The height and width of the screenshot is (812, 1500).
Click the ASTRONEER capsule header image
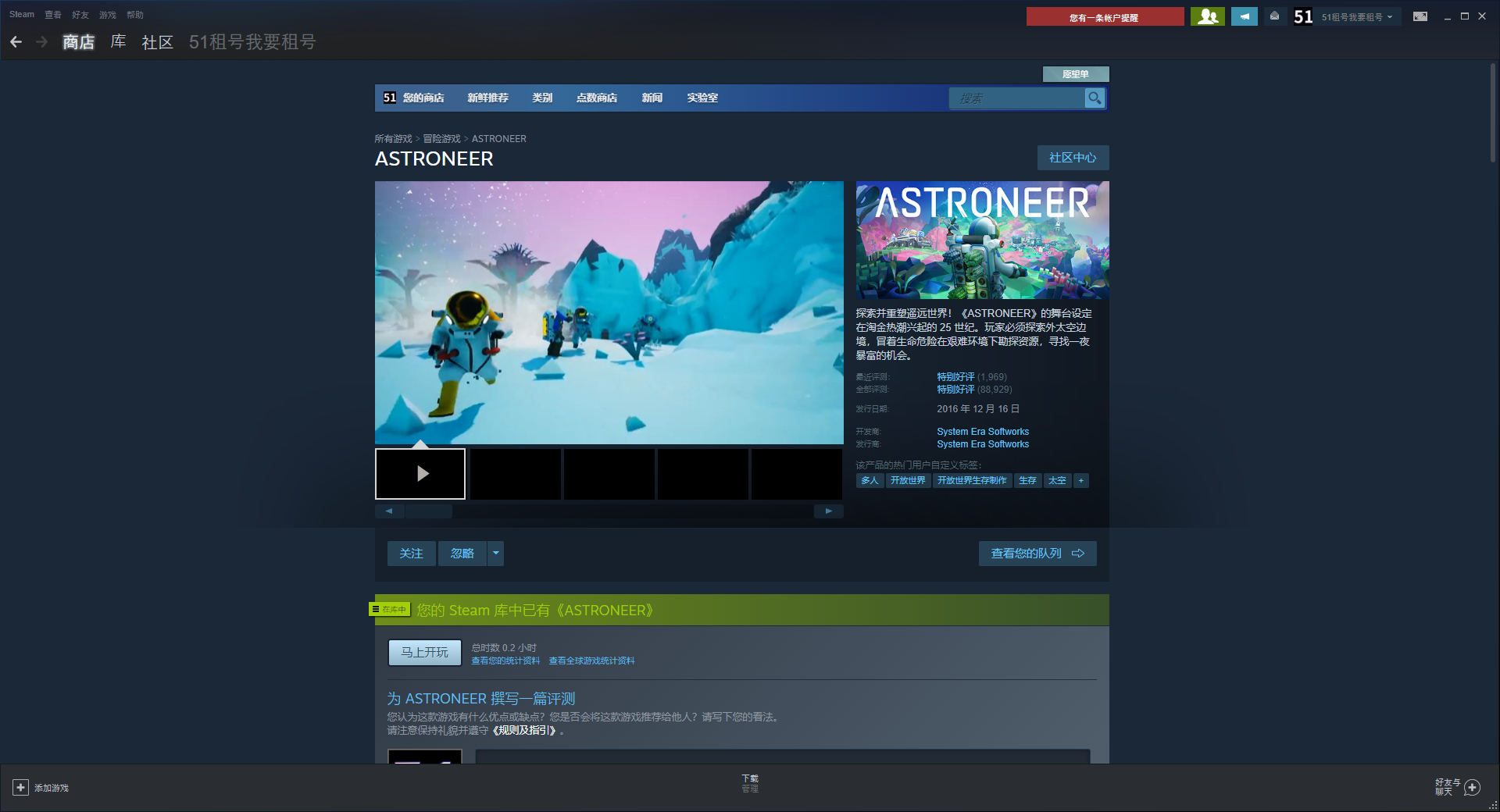983,240
